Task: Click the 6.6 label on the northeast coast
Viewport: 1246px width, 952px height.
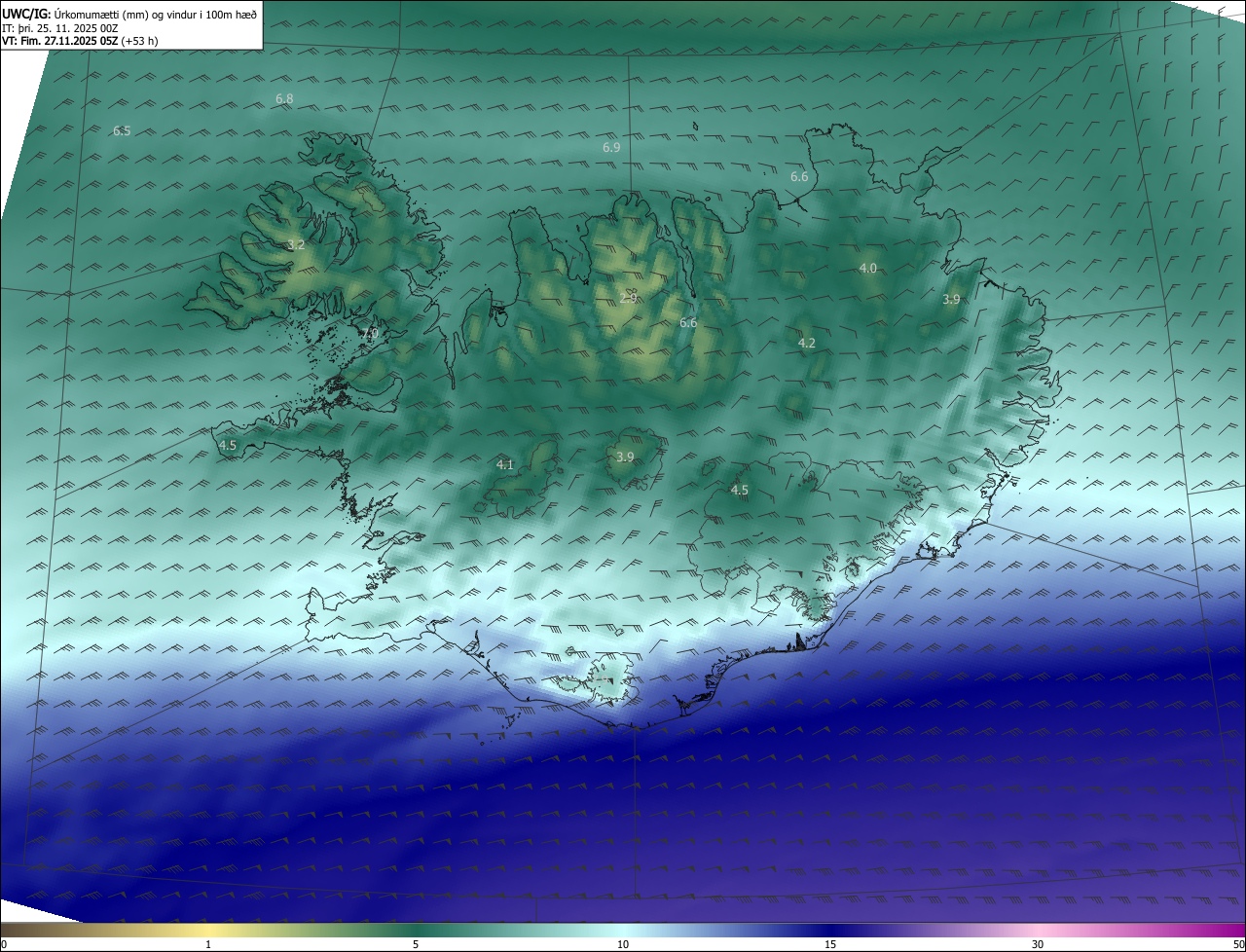Action: [x=799, y=177]
